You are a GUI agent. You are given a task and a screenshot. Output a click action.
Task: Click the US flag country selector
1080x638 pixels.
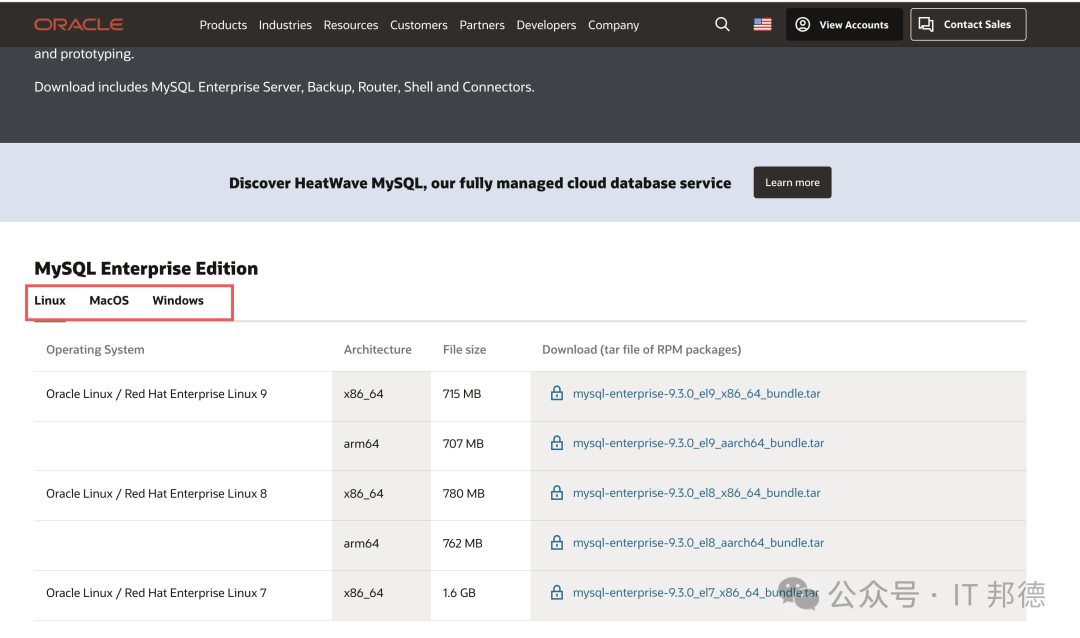click(x=762, y=25)
